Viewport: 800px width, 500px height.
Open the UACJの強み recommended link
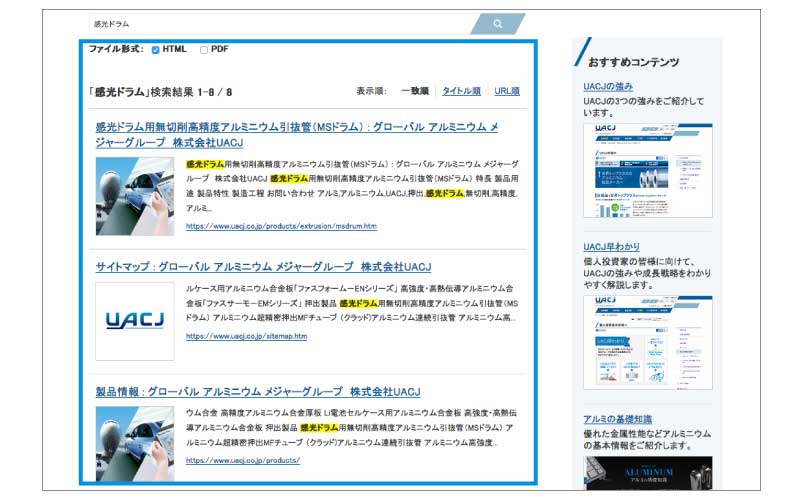click(x=608, y=86)
